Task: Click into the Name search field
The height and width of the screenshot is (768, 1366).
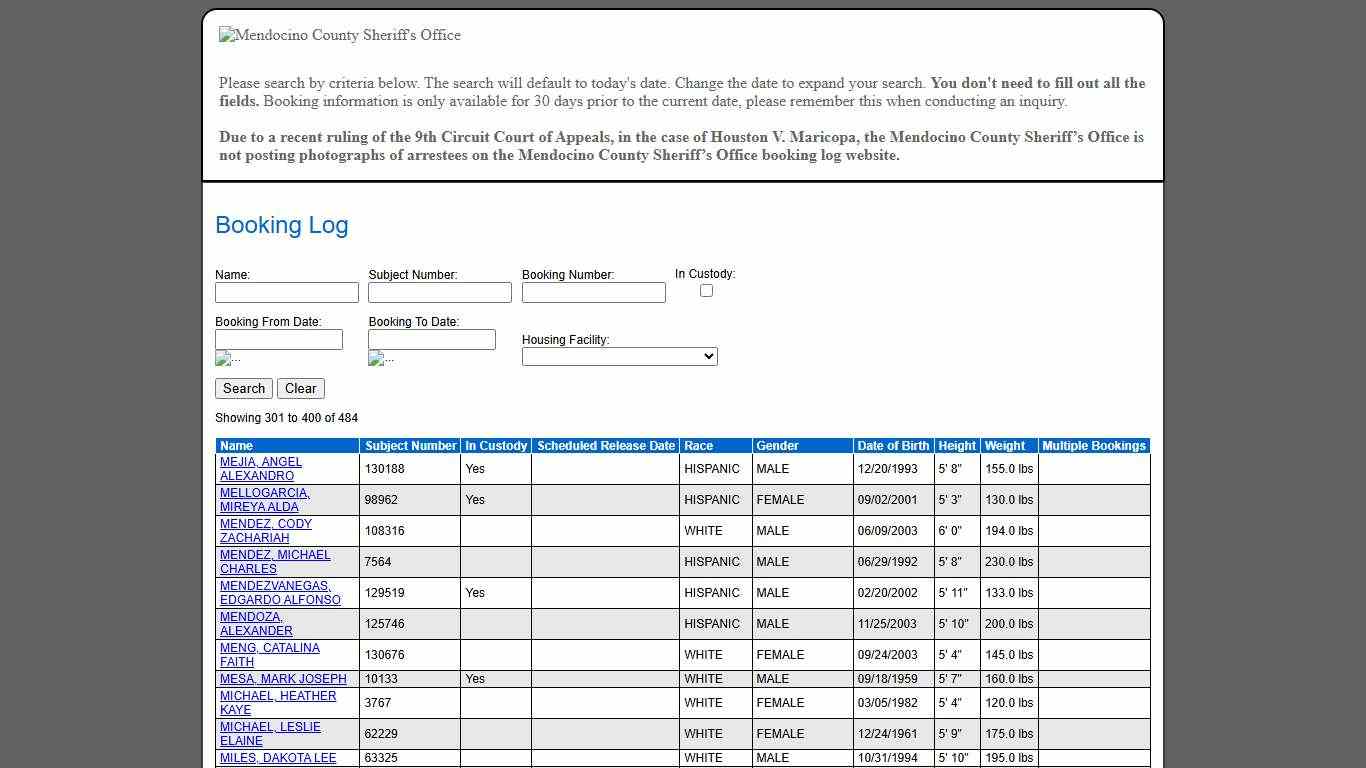Action: (x=287, y=292)
